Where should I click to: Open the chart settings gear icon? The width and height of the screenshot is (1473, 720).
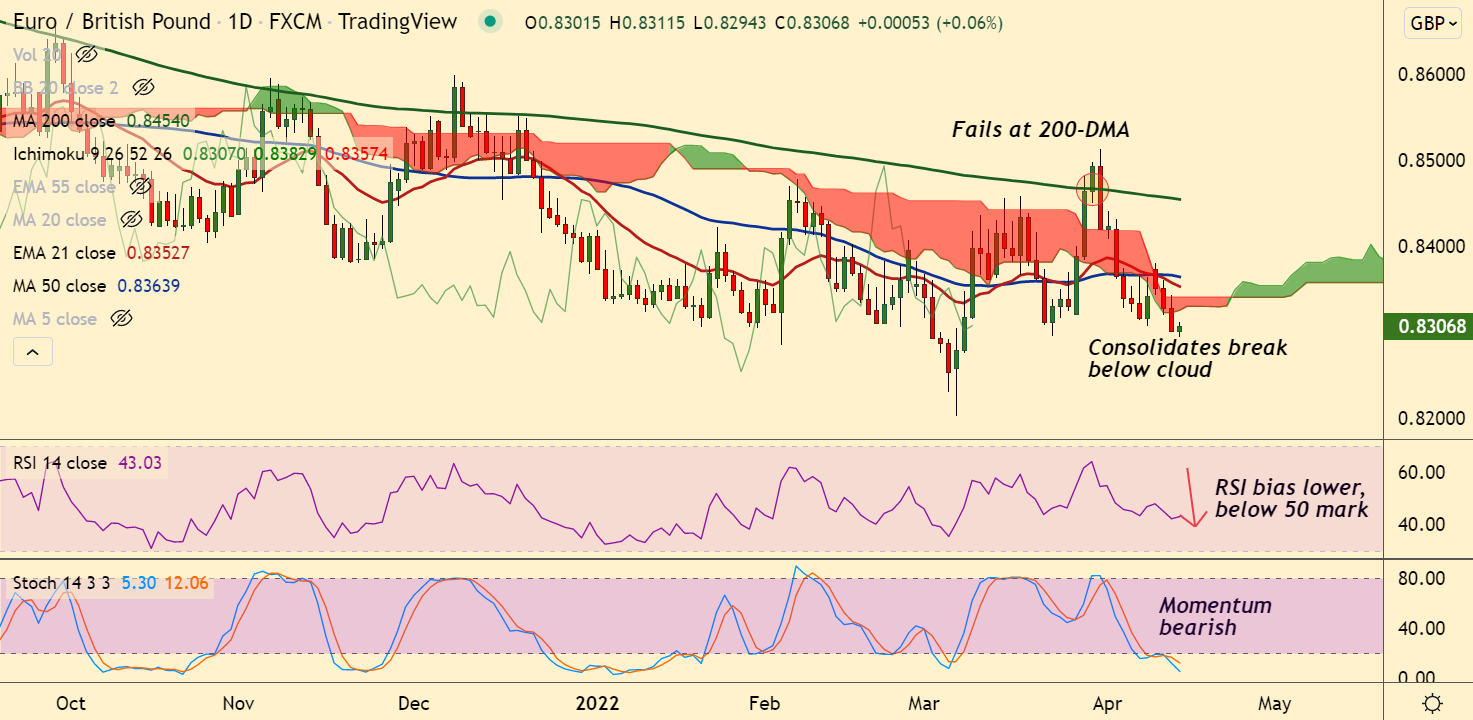[1432, 702]
